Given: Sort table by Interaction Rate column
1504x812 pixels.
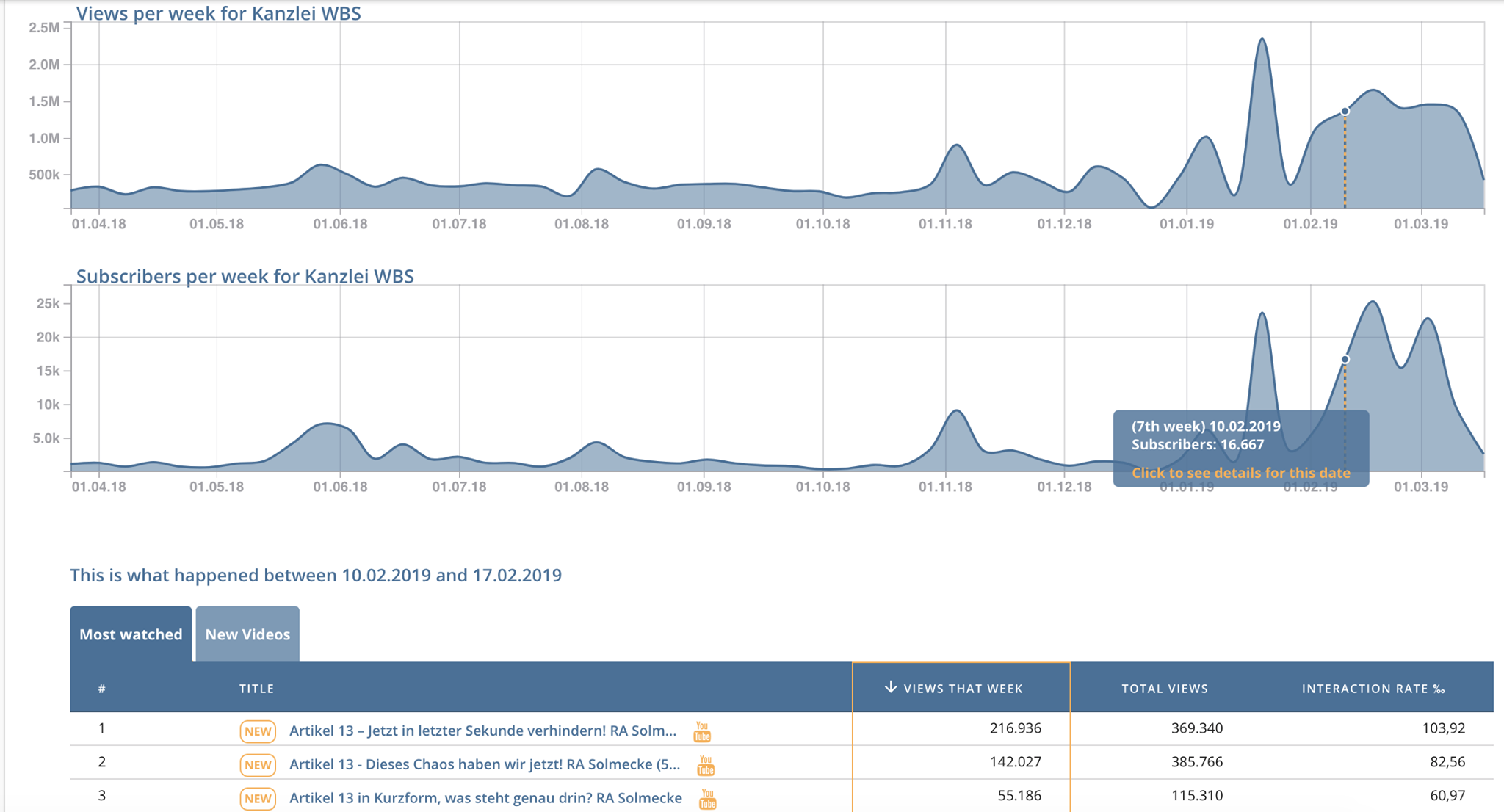Looking at the screenshot, I should [1373, 689].
